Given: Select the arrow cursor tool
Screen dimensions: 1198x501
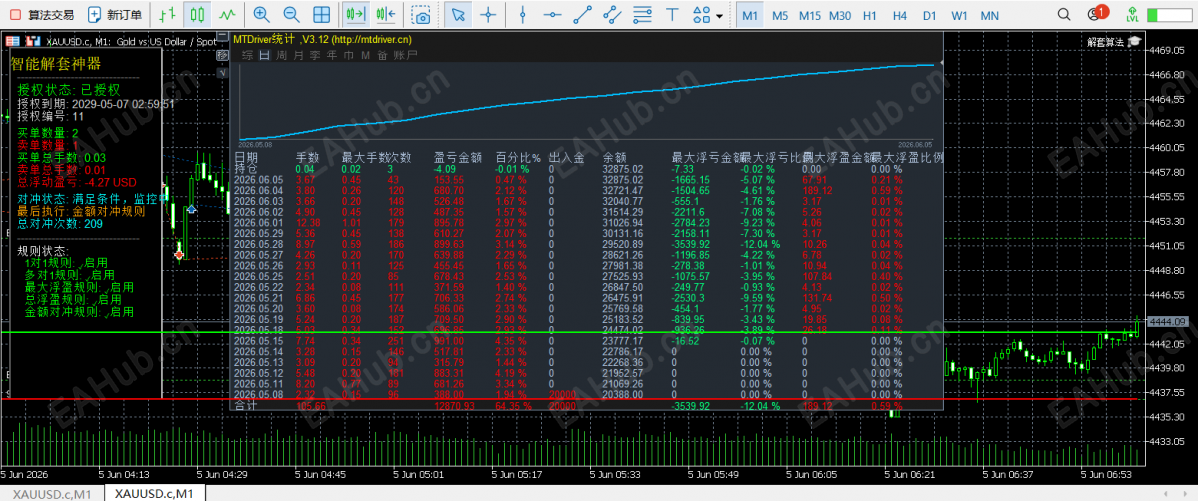Looking at the screenshot, I should (x=458, y=15).
